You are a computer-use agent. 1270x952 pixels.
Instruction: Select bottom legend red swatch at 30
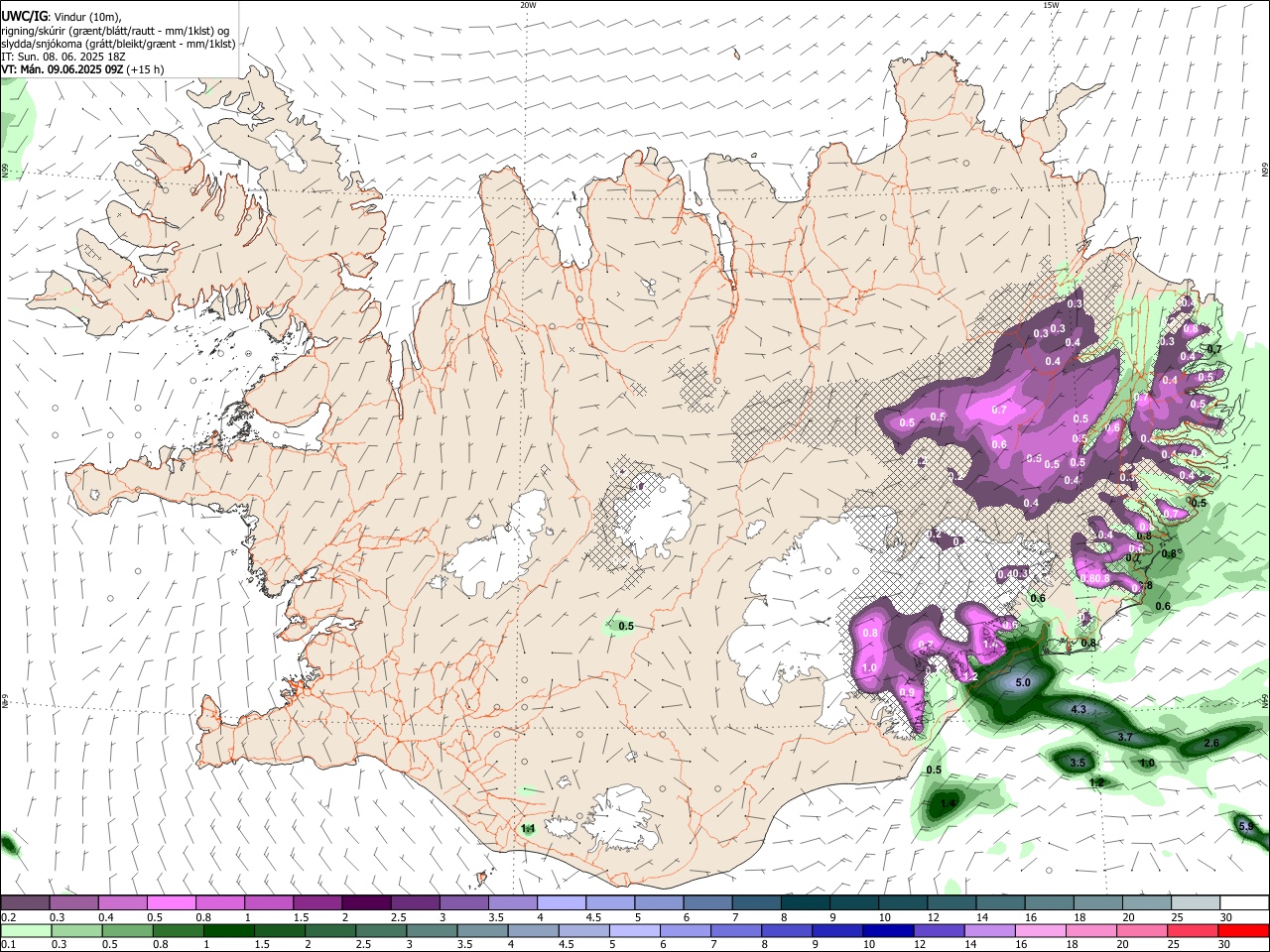(x=1243, y=930)
